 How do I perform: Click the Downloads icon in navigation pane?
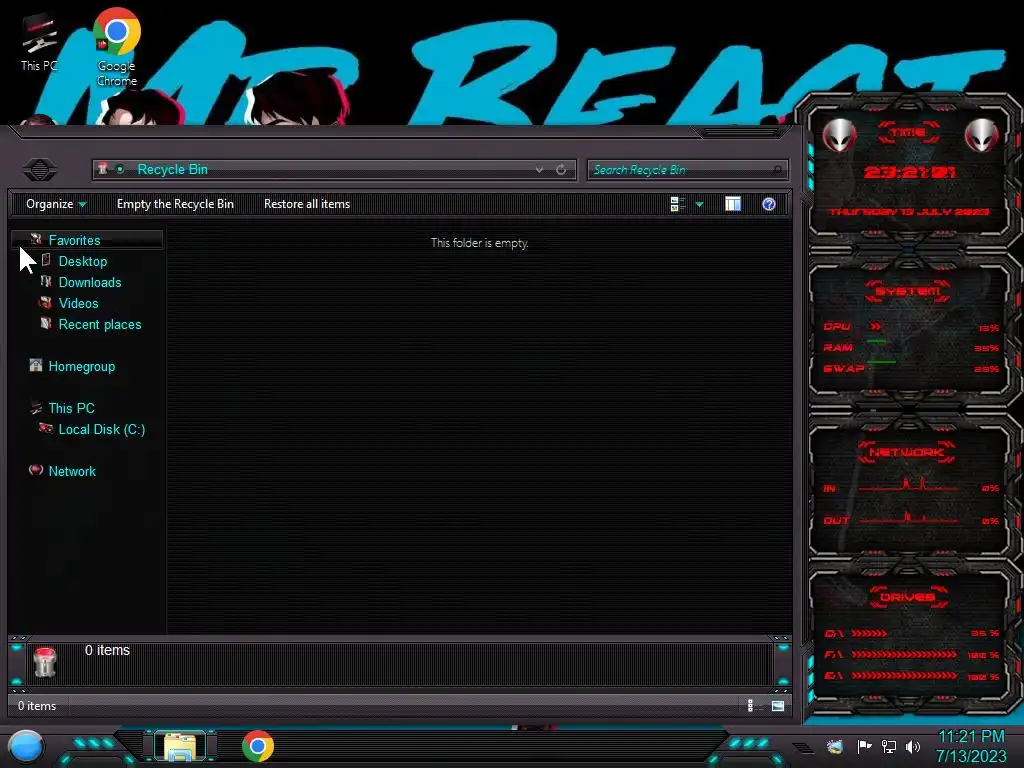coord(46,281)
